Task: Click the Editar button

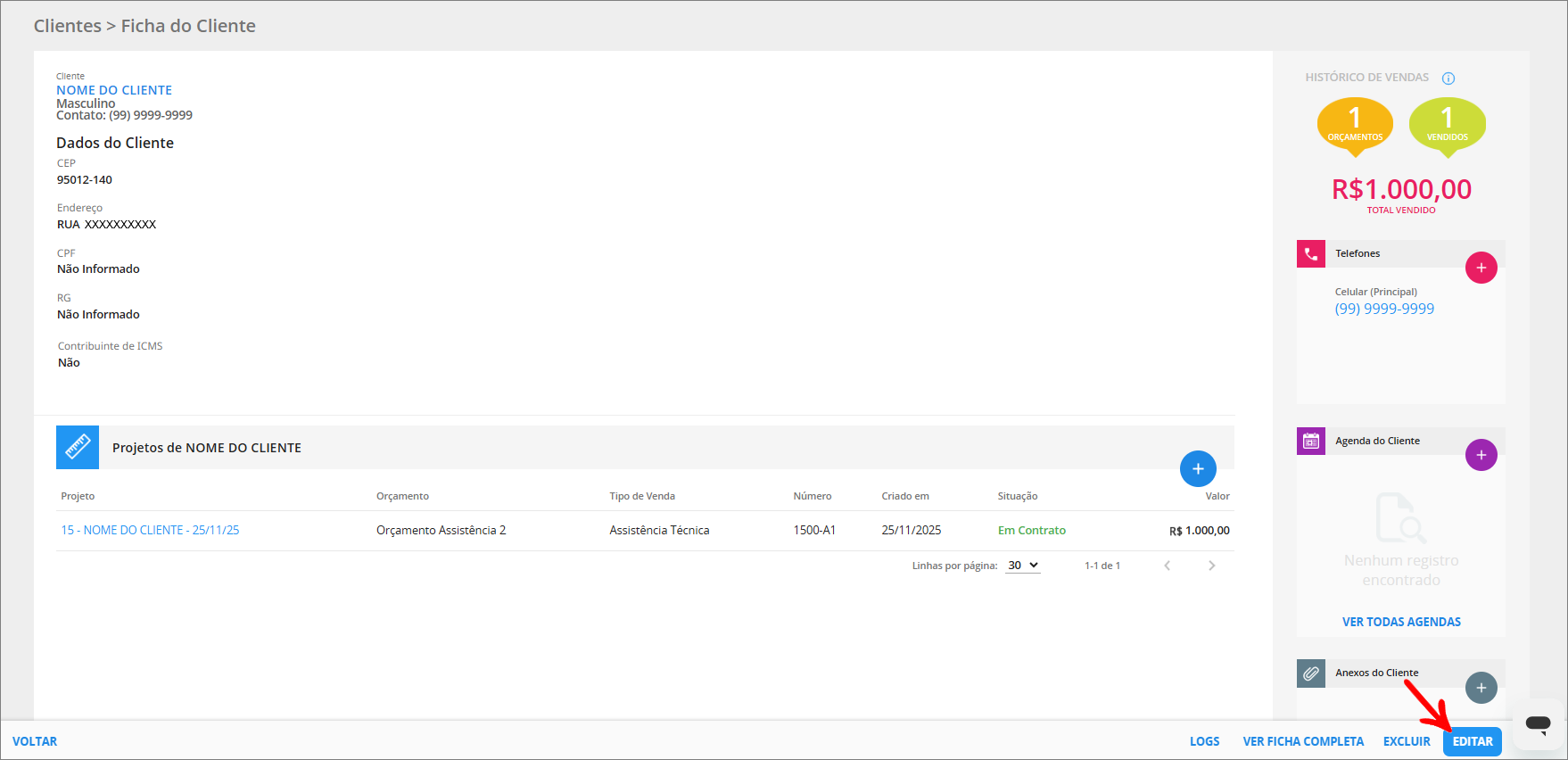Action: click(x=1473, y=741)
